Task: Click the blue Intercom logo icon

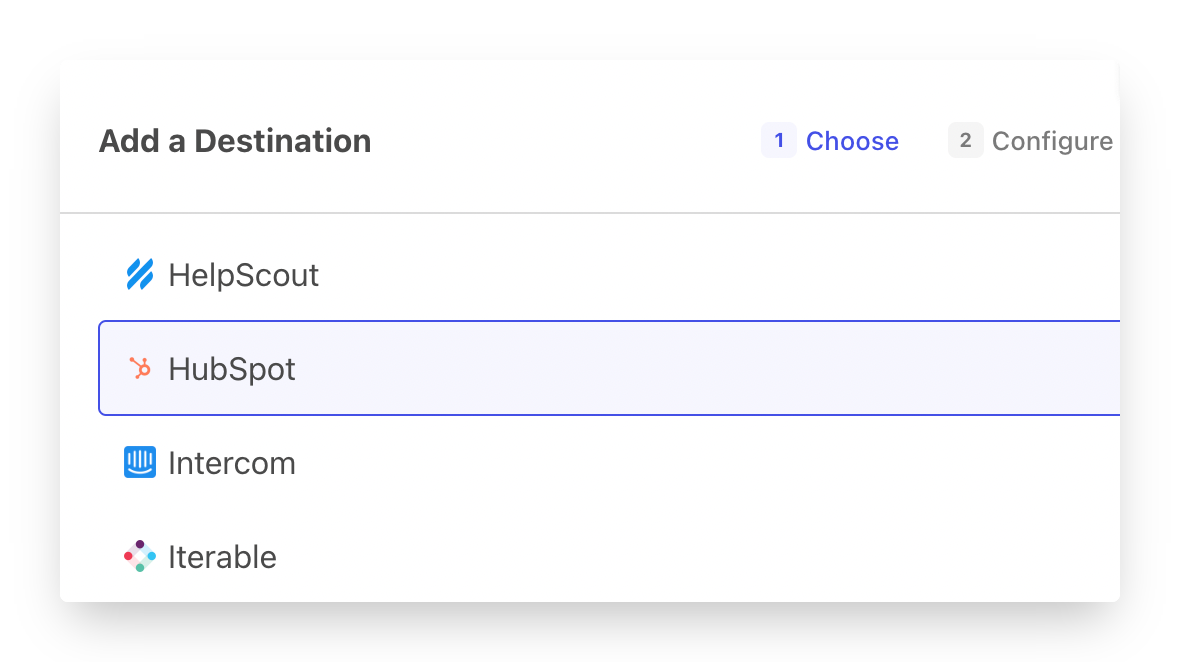Action: 140,463
